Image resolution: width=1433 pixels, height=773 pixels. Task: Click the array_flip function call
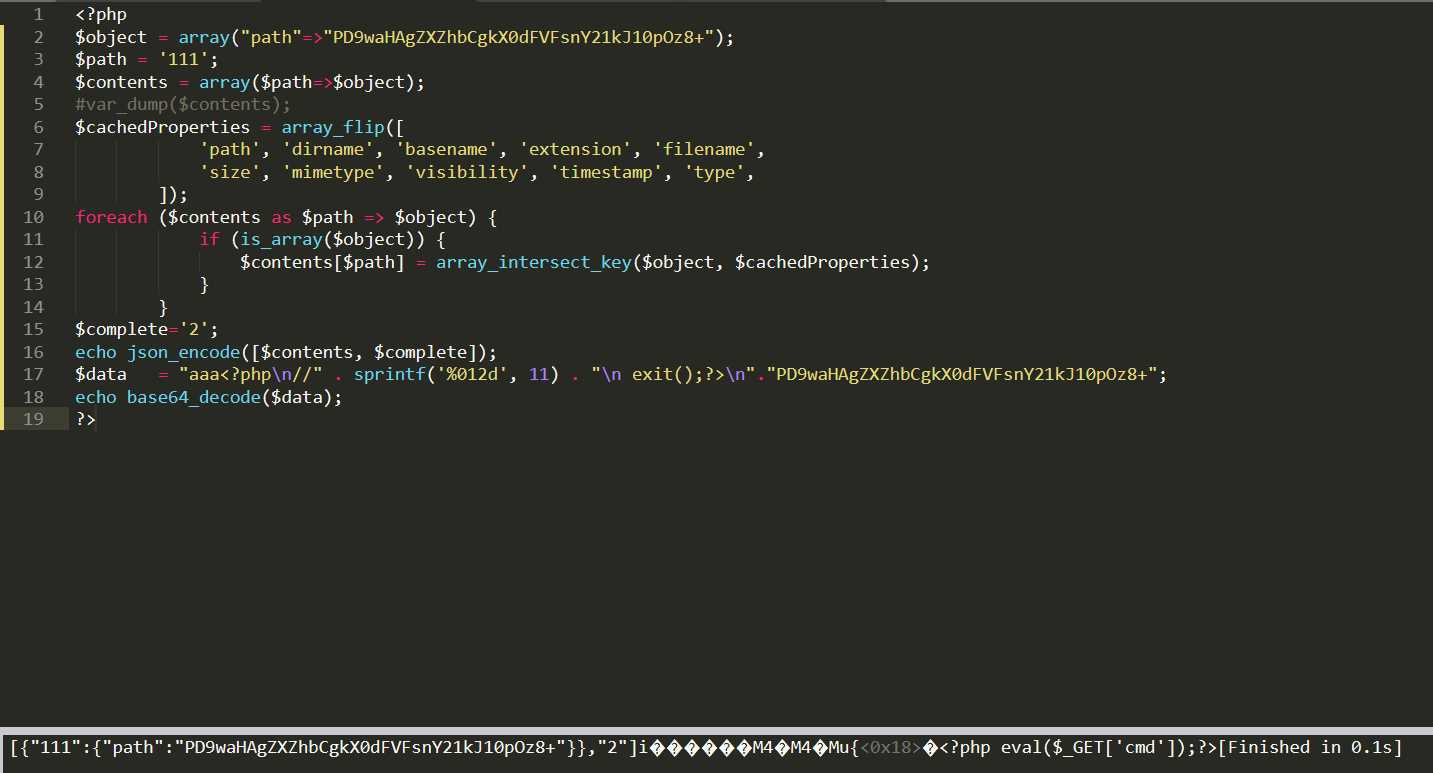pyautogui.click(x=333, y=127)
